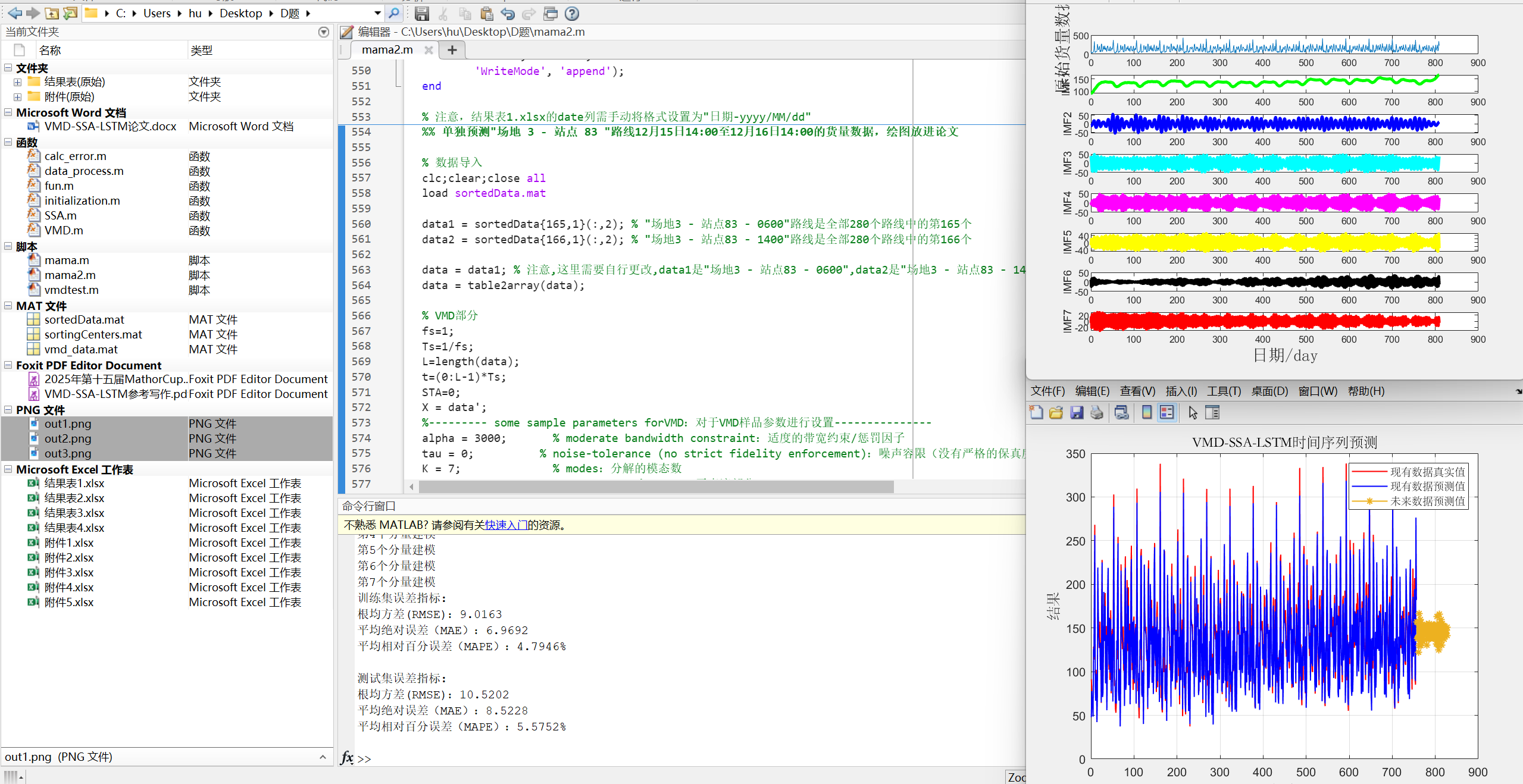This screenshot has height=784, width=1523.
Task: Collapse the Microsoft Excel 工作表 group
Action: pos(8,469)
